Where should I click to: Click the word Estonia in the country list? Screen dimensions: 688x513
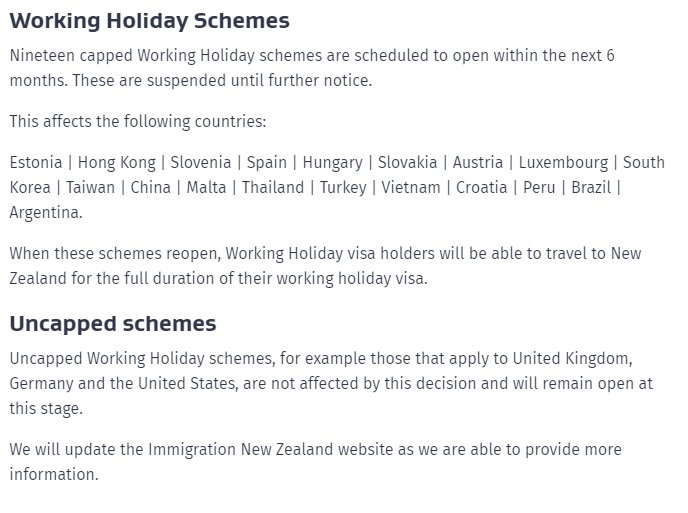click(x=35, y=162)
